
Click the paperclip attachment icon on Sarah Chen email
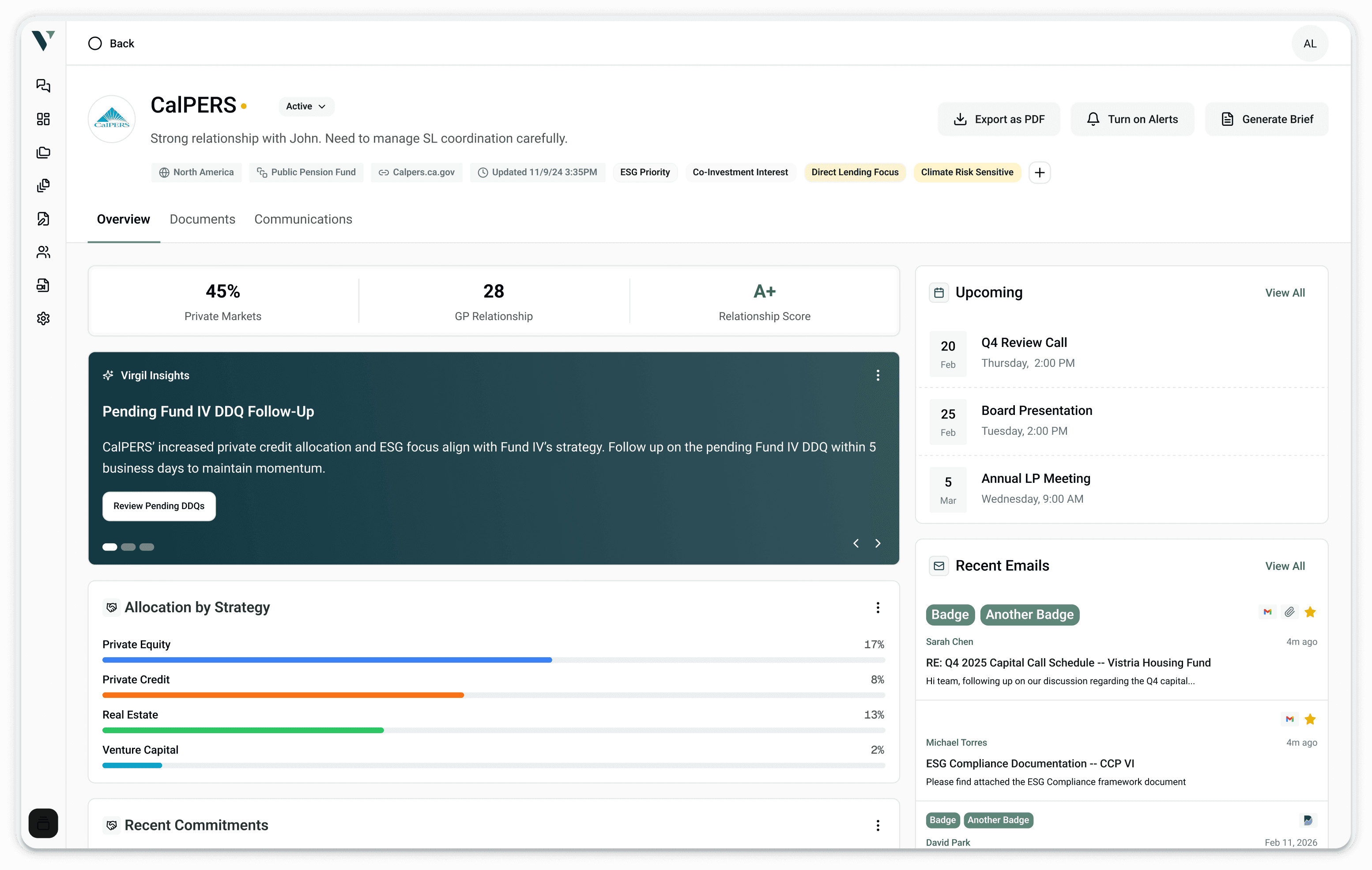pos(1289,612)
